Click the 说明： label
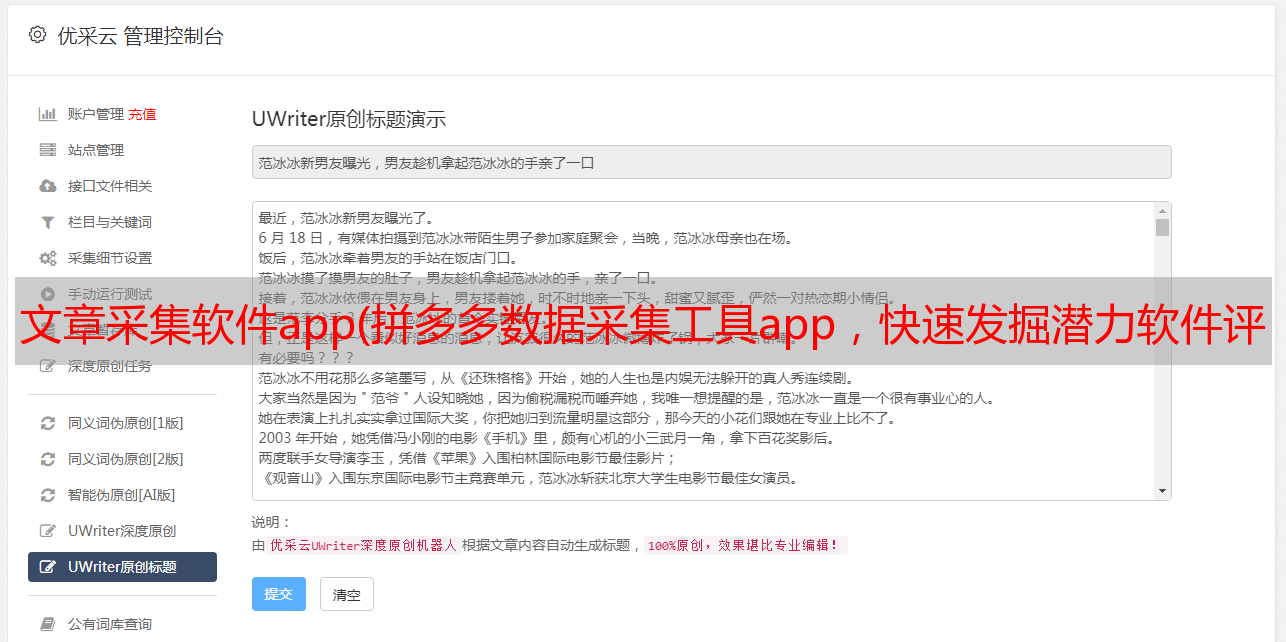 click(271, 522)
